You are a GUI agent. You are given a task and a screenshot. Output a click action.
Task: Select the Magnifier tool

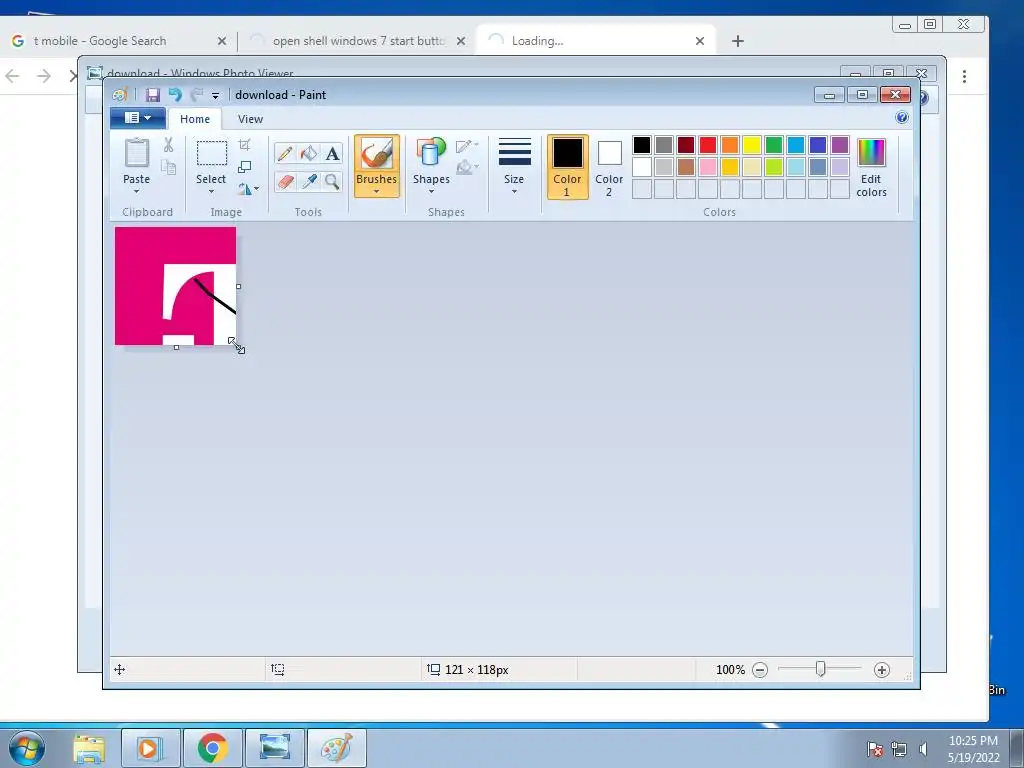click(332, 181)
